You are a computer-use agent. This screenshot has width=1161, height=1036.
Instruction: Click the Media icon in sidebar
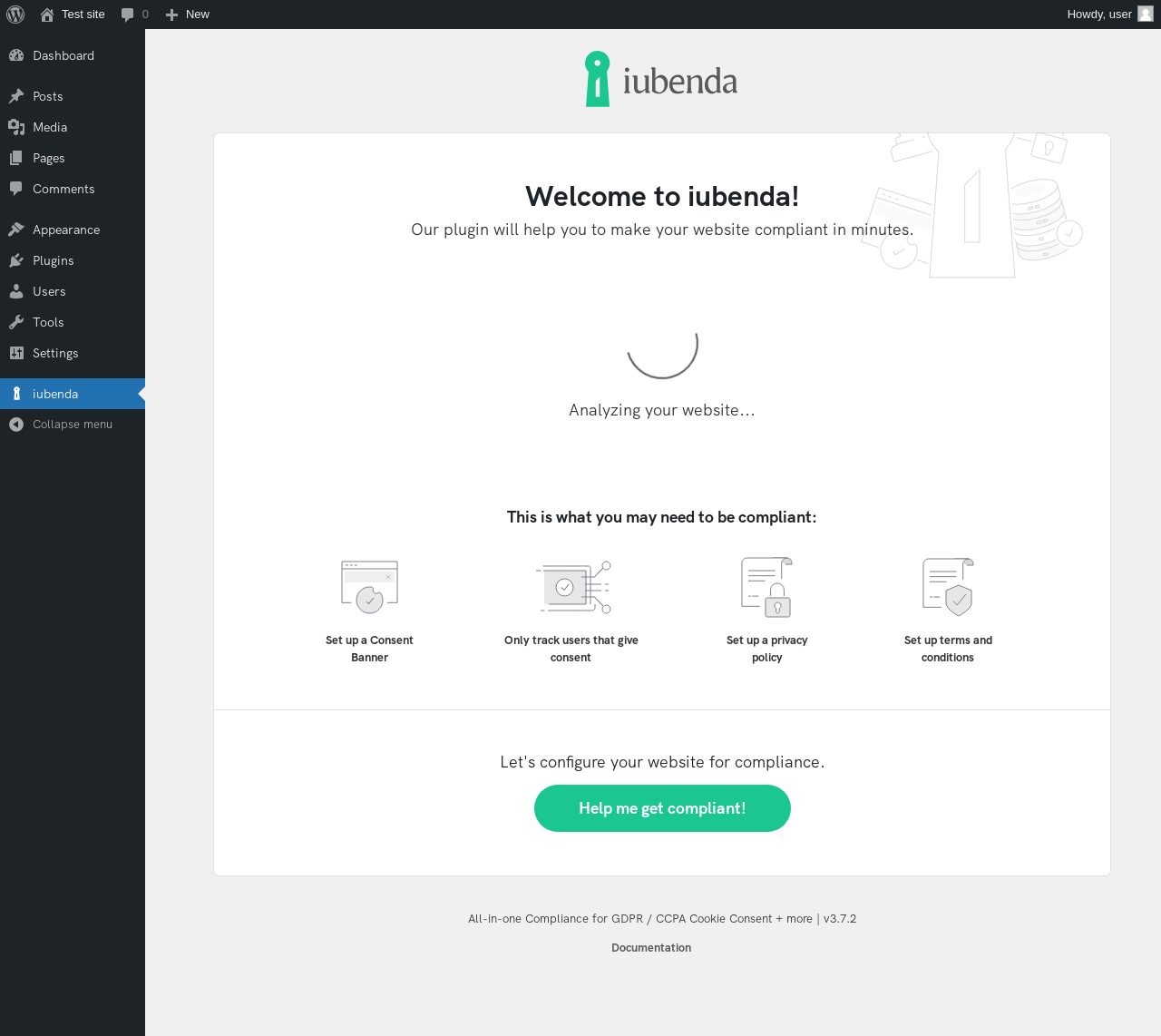tap(16, 127)
